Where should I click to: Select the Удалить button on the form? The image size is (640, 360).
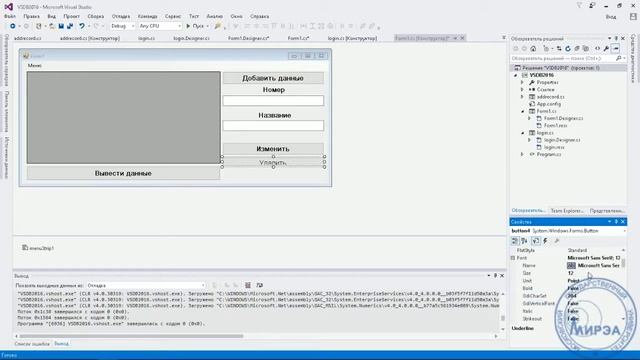(273, 162)
